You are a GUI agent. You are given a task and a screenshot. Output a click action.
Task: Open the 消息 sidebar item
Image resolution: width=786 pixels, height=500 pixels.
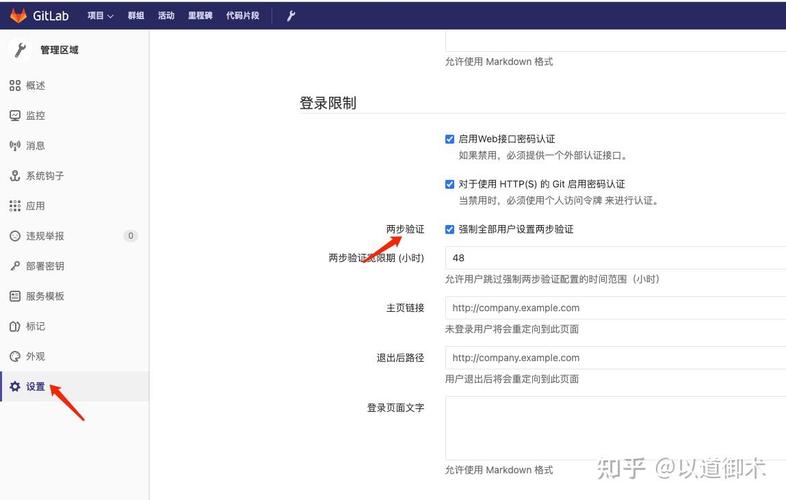[74, 145]
